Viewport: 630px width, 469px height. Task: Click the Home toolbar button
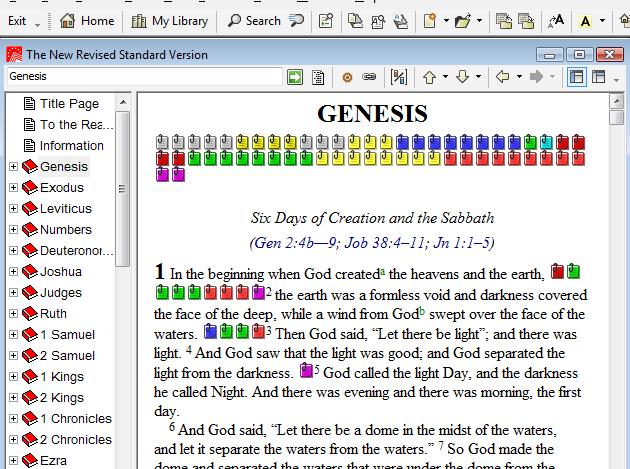(87, 20)
